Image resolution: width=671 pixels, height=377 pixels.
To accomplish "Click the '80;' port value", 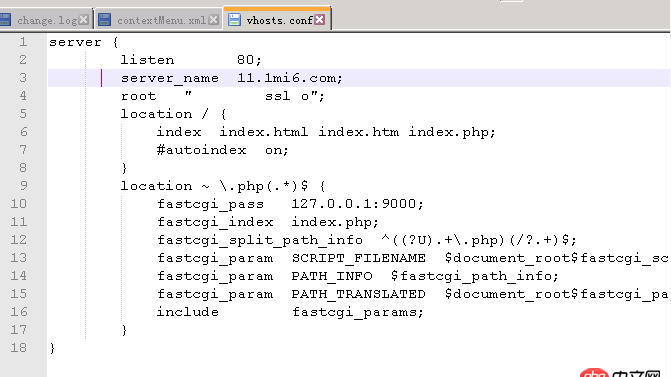I will tap(249, 60).
